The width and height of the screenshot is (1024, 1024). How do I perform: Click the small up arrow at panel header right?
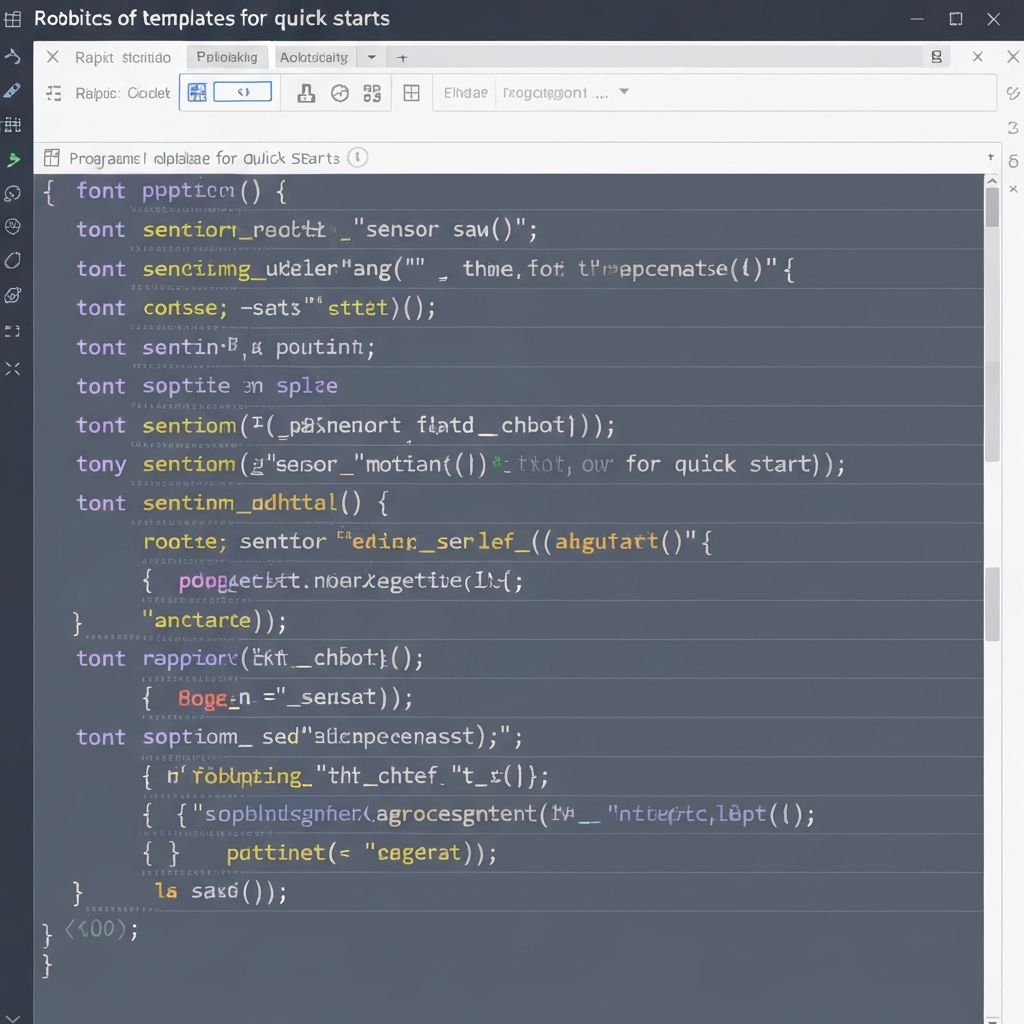(991, 157)
